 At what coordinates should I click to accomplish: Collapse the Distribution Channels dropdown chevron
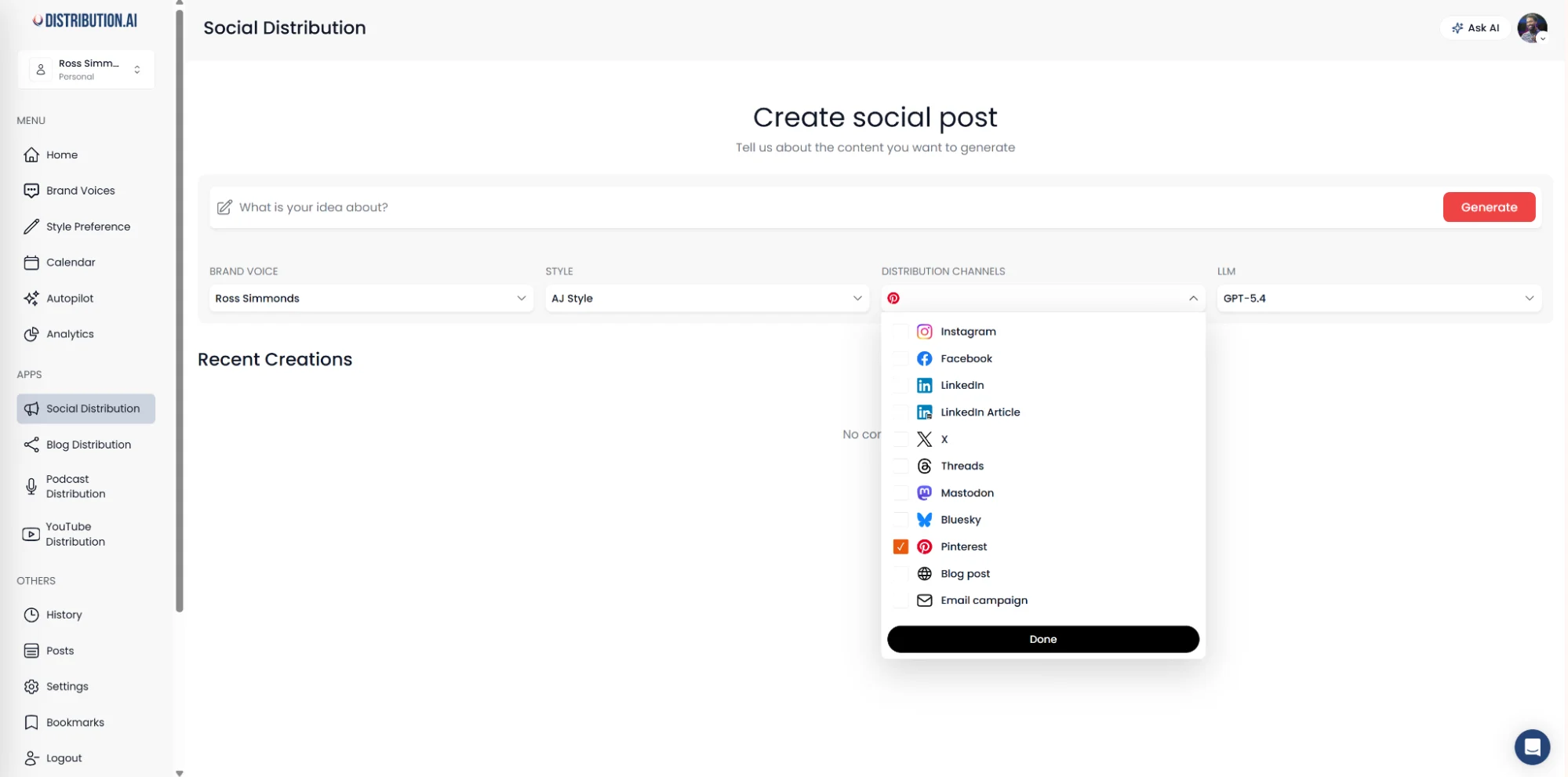[x=1192, y=298]
